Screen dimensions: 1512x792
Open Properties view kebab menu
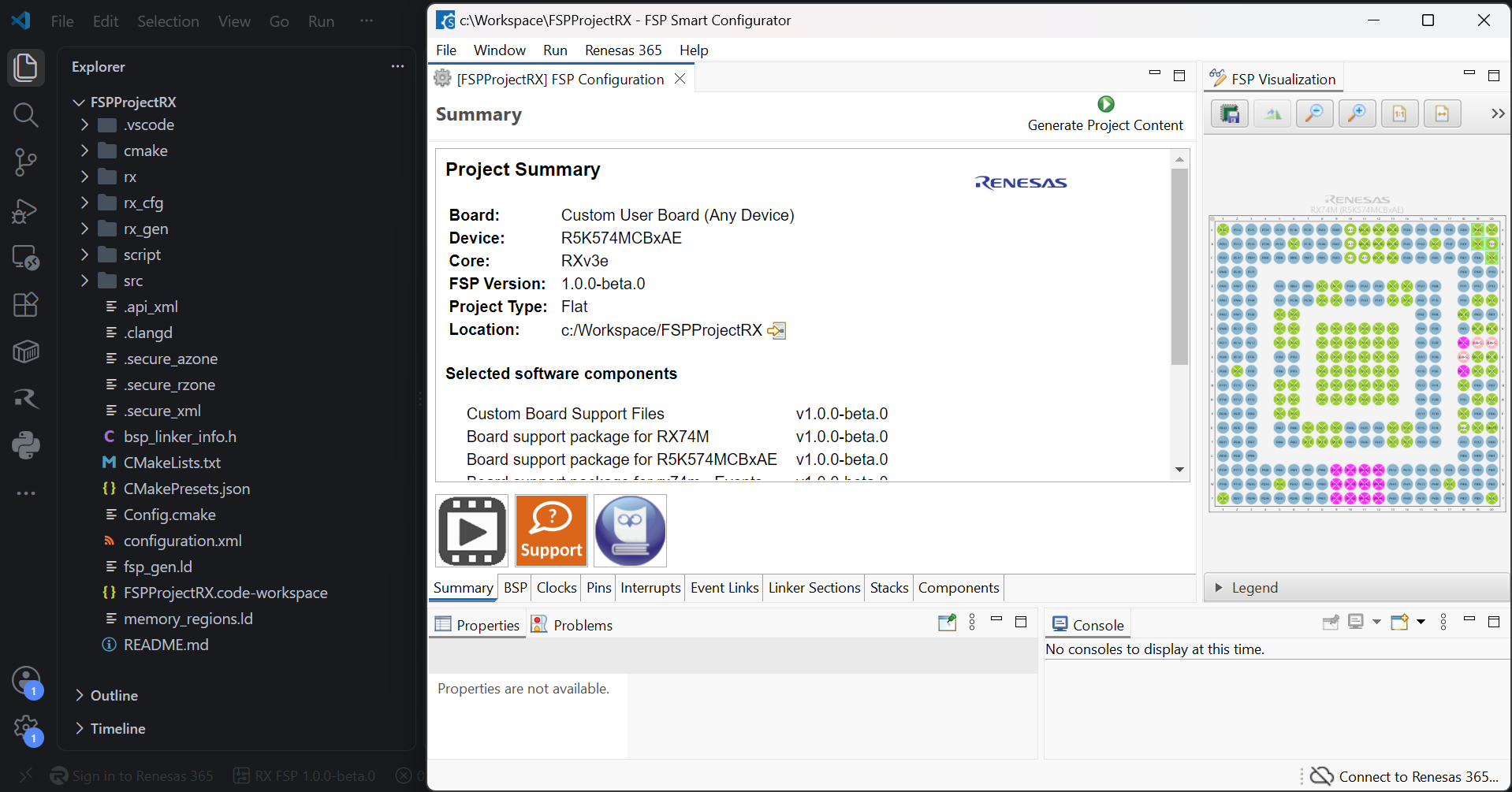point(972,623)
